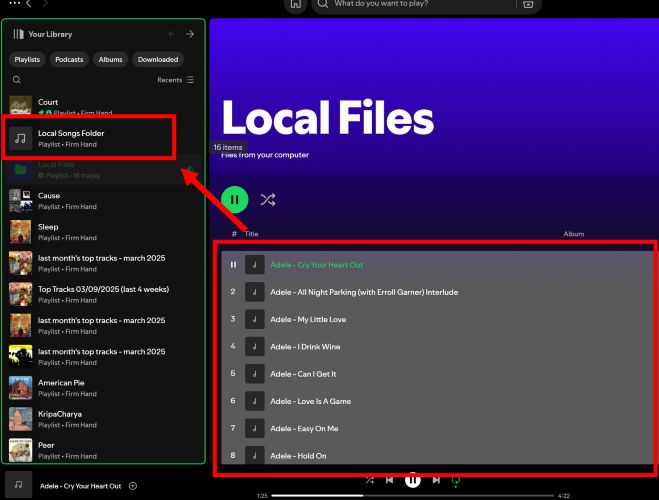
Task: Click the Browse icon beside search field
Action: pyautogui.click(x=528, y=4)
